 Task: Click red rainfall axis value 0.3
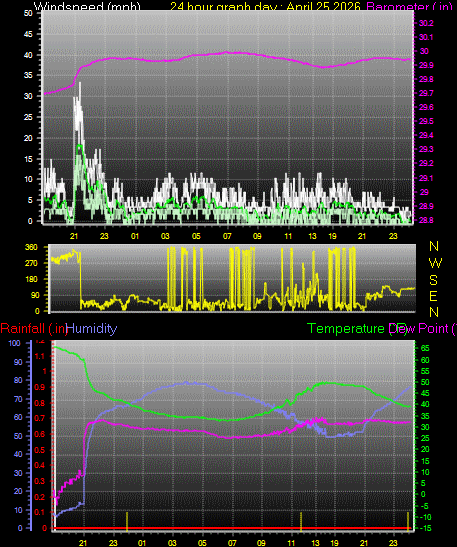tap(39, 481)
